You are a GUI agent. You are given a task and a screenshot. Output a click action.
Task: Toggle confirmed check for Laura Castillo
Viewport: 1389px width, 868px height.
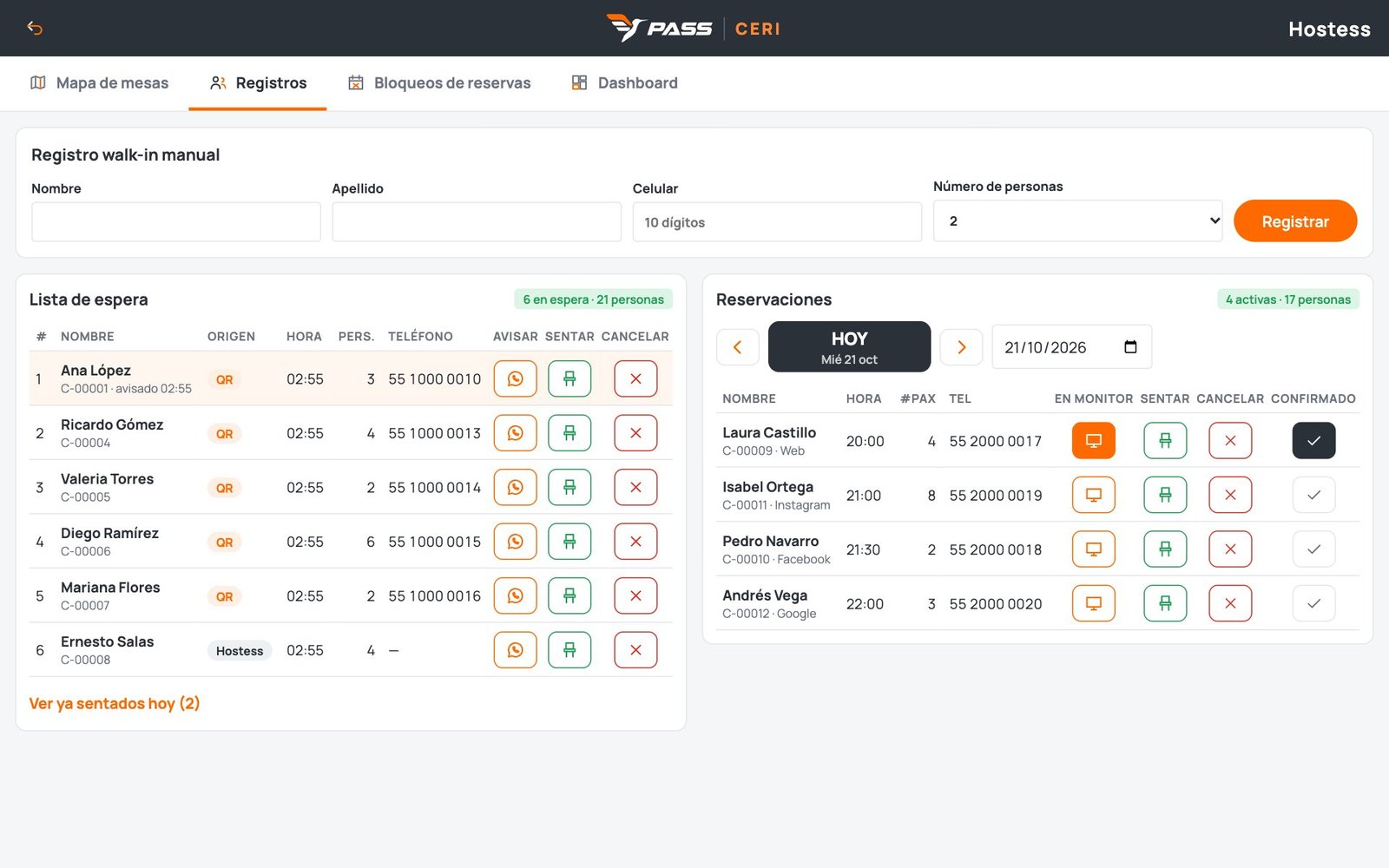1313,441
